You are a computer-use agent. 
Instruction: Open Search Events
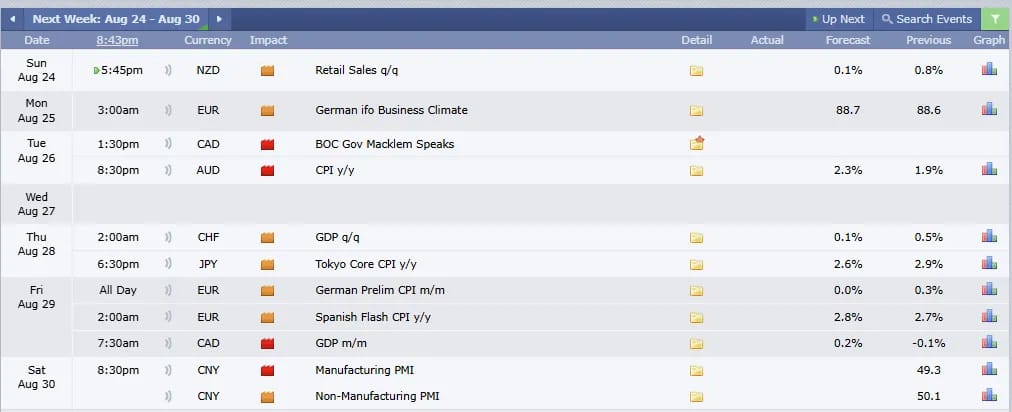point(927,19)
